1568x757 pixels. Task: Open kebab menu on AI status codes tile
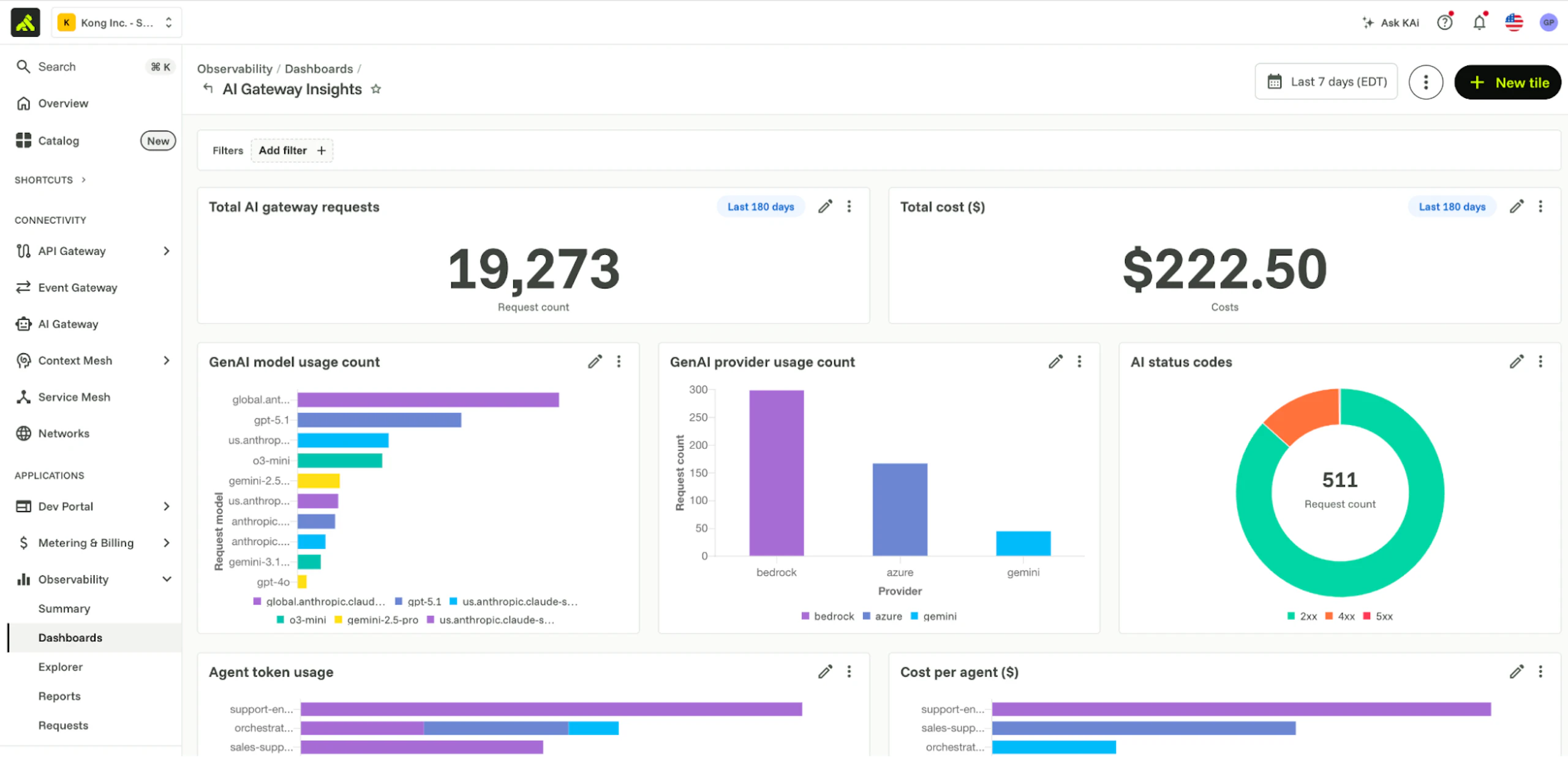coord(1540,362)
